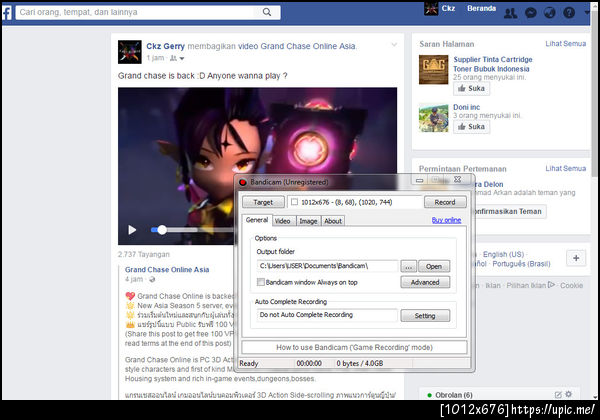Click Lihat Semua in Saran Halaman
Screen dimensions: 600x420
pyautogui.click(x=566, y=44)
